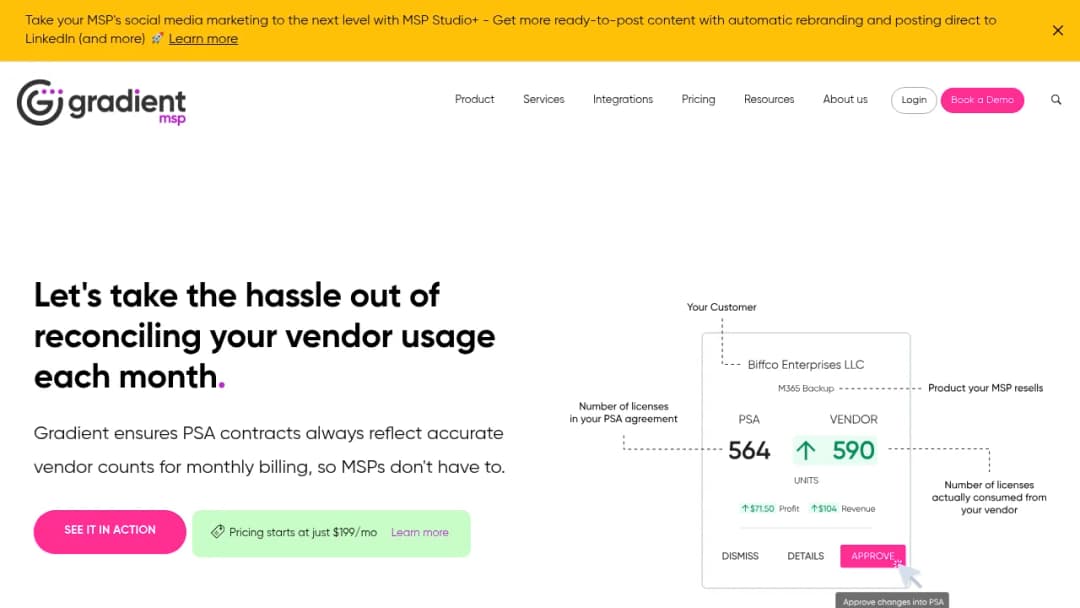Click the $71.50 Profit value
Image resolution: width=1080 pixels, height=608 pixels.
770,509
